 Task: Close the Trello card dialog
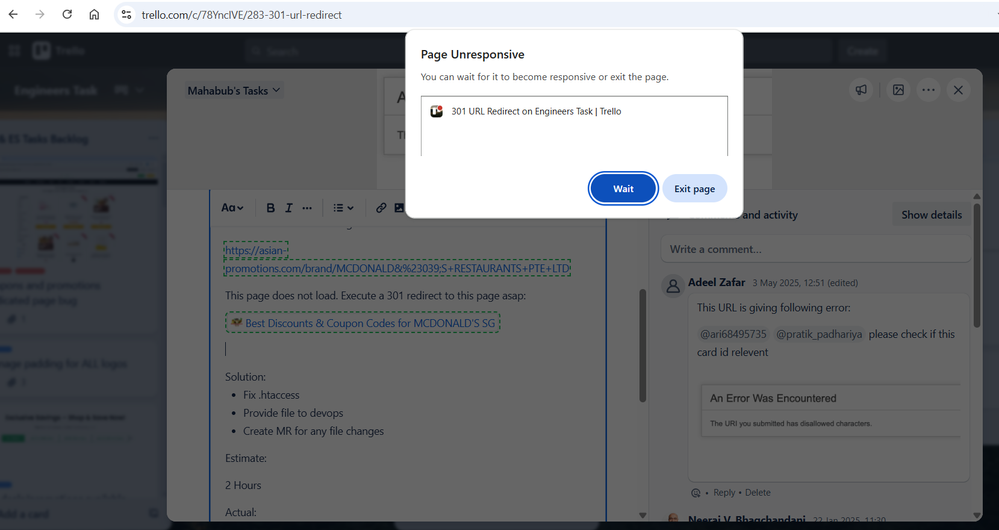[958, 90]
